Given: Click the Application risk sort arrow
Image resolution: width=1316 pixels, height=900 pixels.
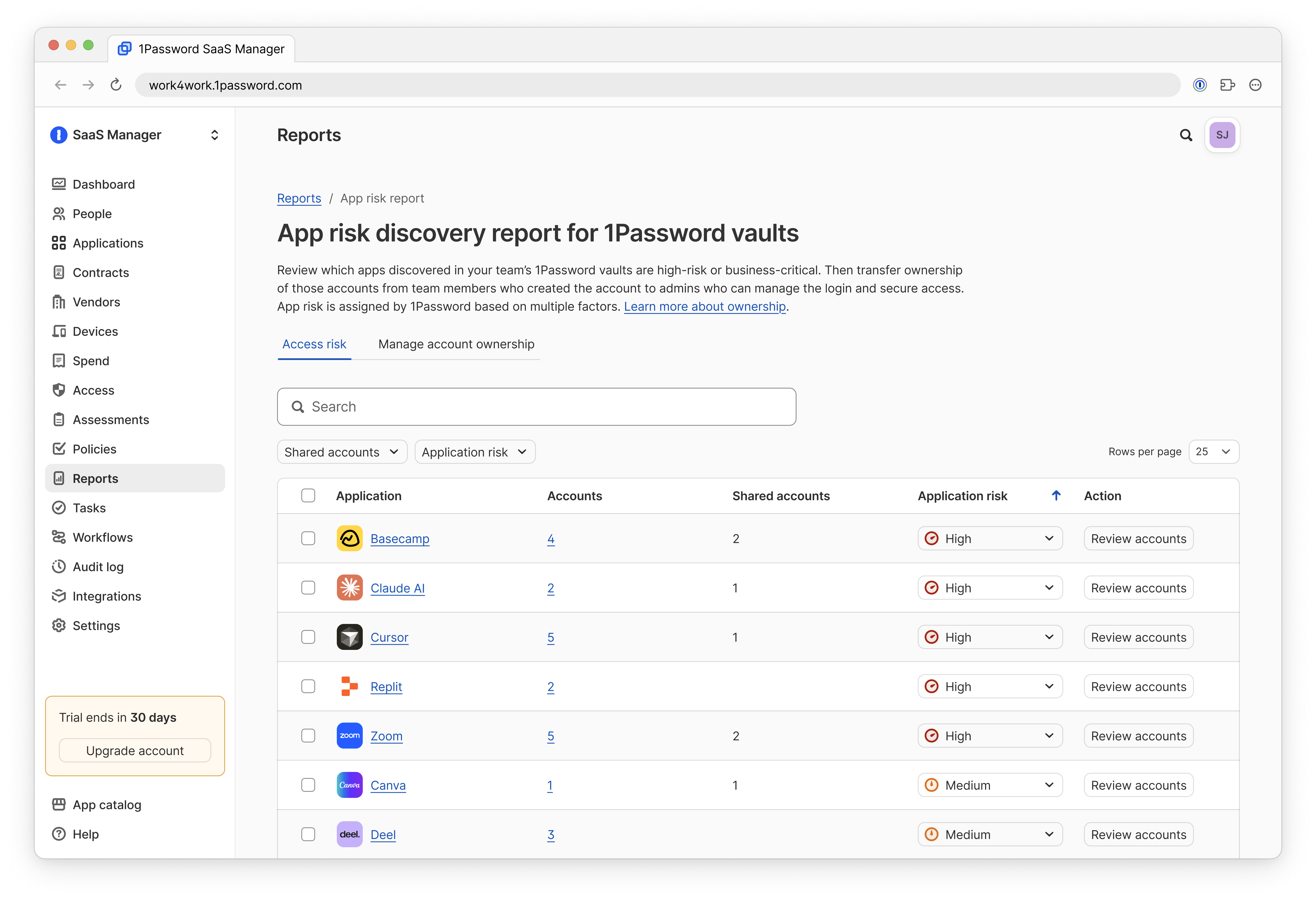Looking at the screenshot, I should [1056, 496].
